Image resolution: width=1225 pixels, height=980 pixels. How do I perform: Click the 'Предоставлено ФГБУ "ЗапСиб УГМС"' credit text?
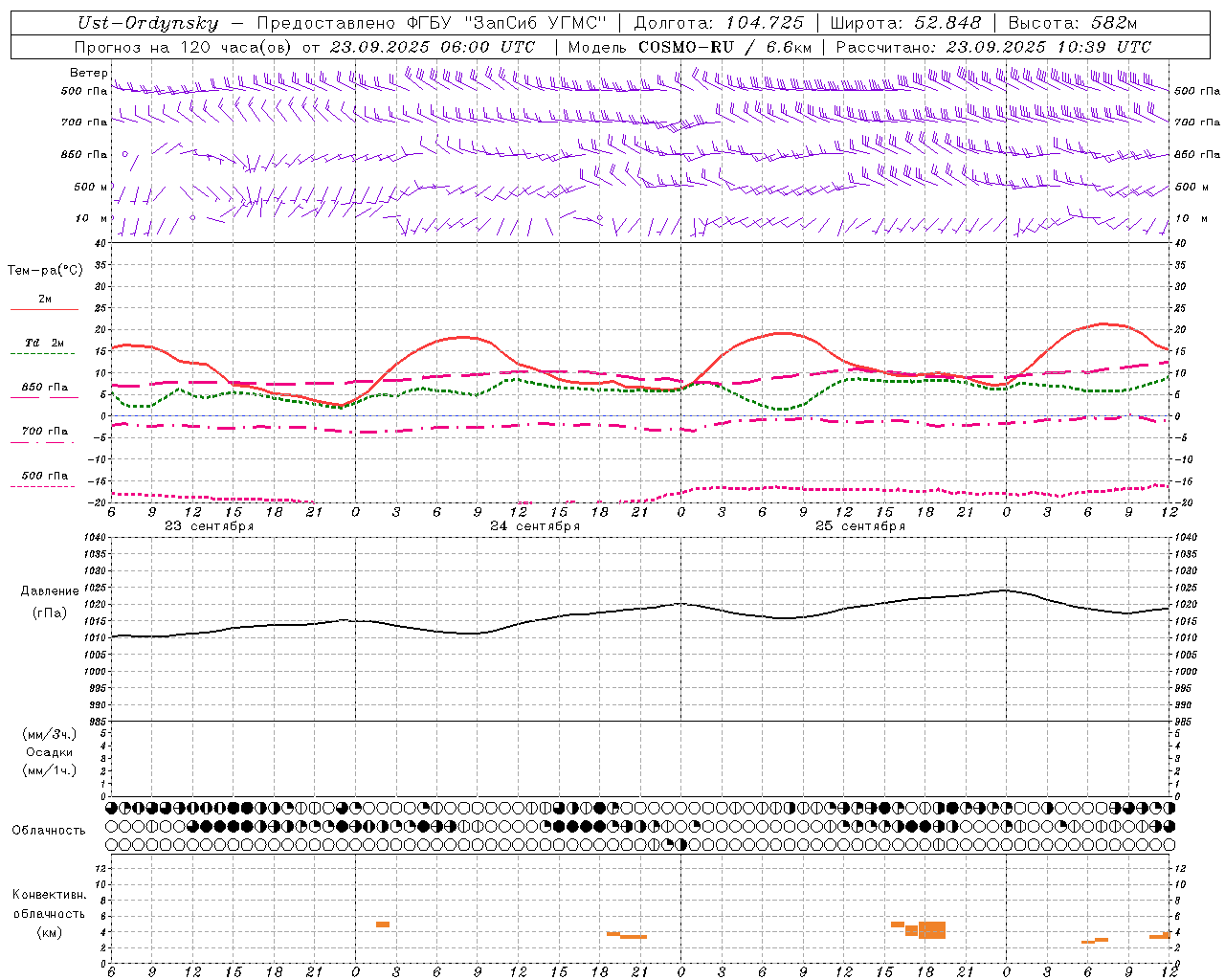pos(432,24)
